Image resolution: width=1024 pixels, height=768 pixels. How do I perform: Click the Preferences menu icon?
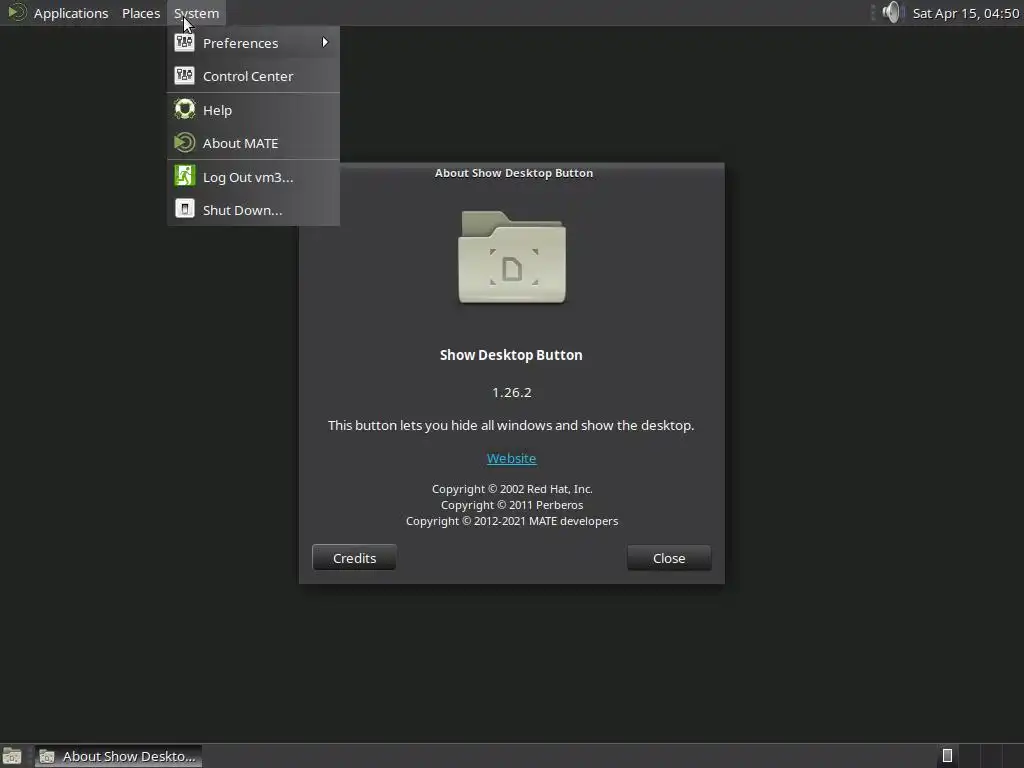click(x=184, y=42)
